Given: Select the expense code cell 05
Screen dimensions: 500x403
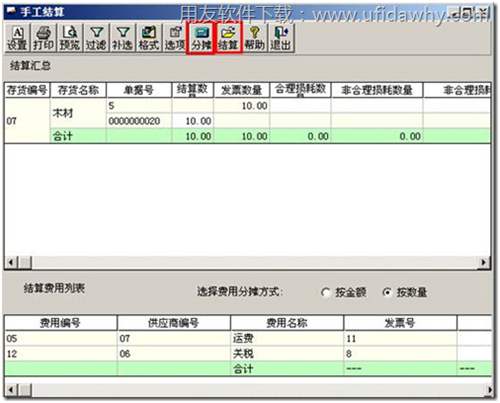Looking at the screenshot, I should (60, 338).
